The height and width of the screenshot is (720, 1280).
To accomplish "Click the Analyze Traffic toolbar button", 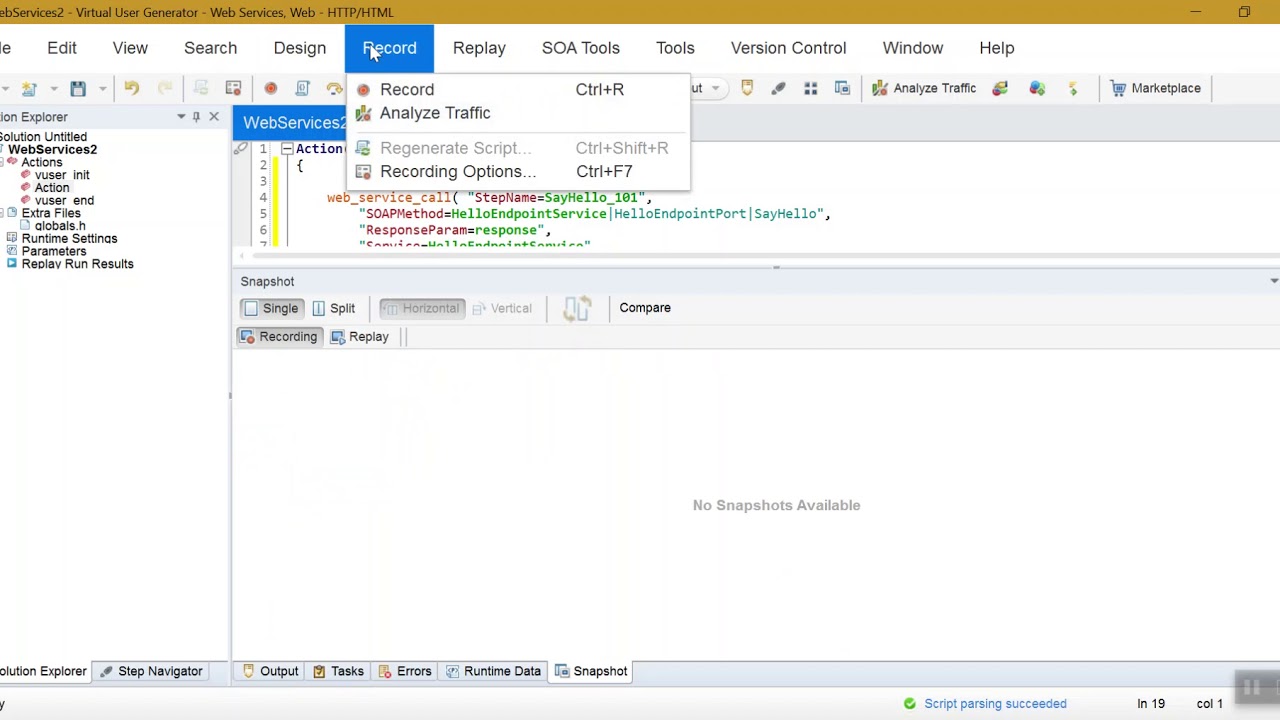I will click(924, 88).
